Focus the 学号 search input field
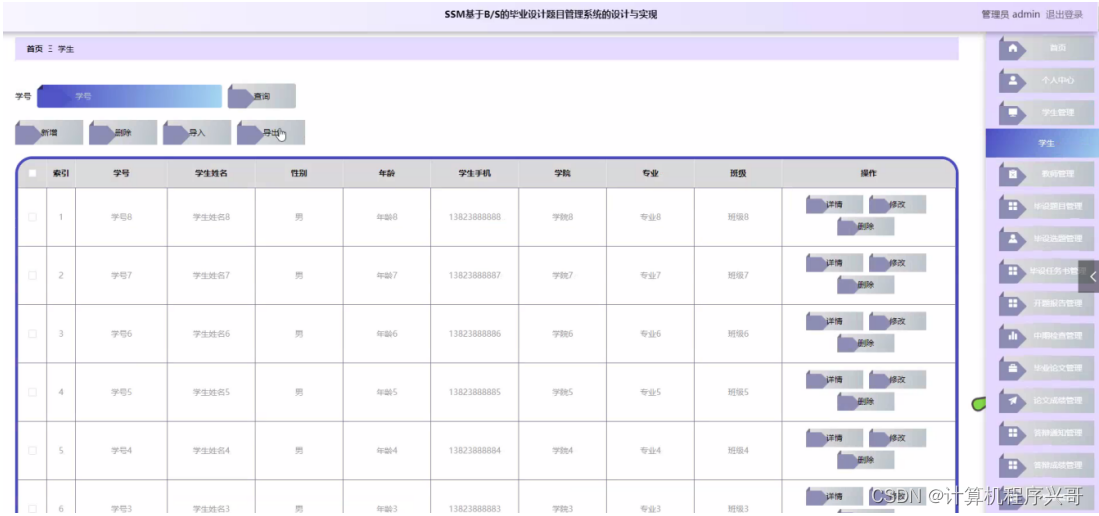The width and height of the screenshot is (1099, 516). tap(129, 96)
